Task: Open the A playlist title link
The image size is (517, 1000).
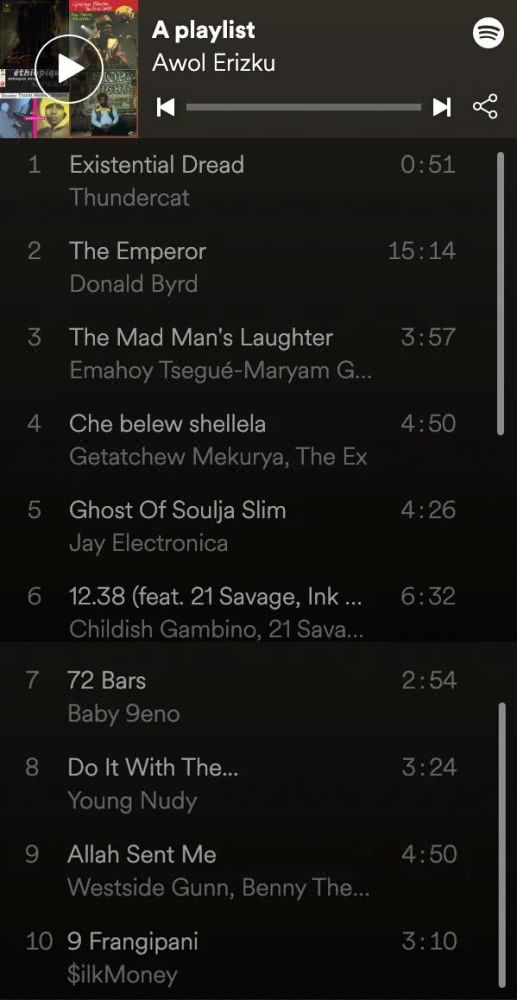Action: click(x=203, y=31)
